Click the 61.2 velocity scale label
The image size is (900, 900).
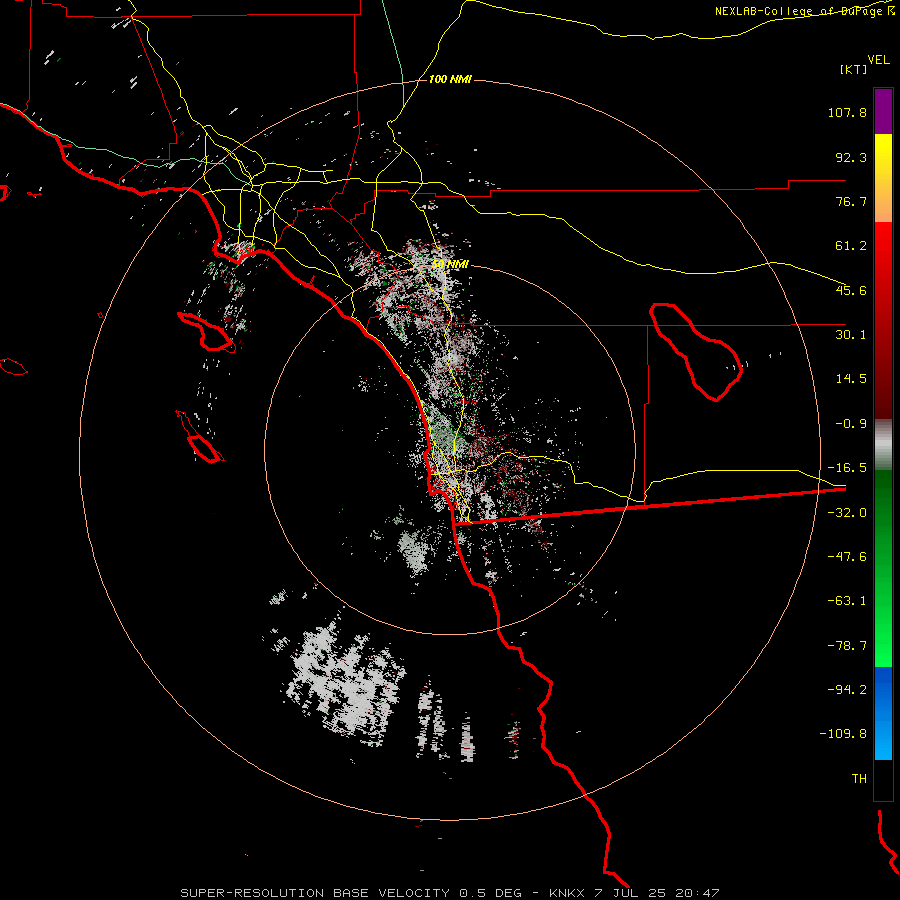coord(851,246)
